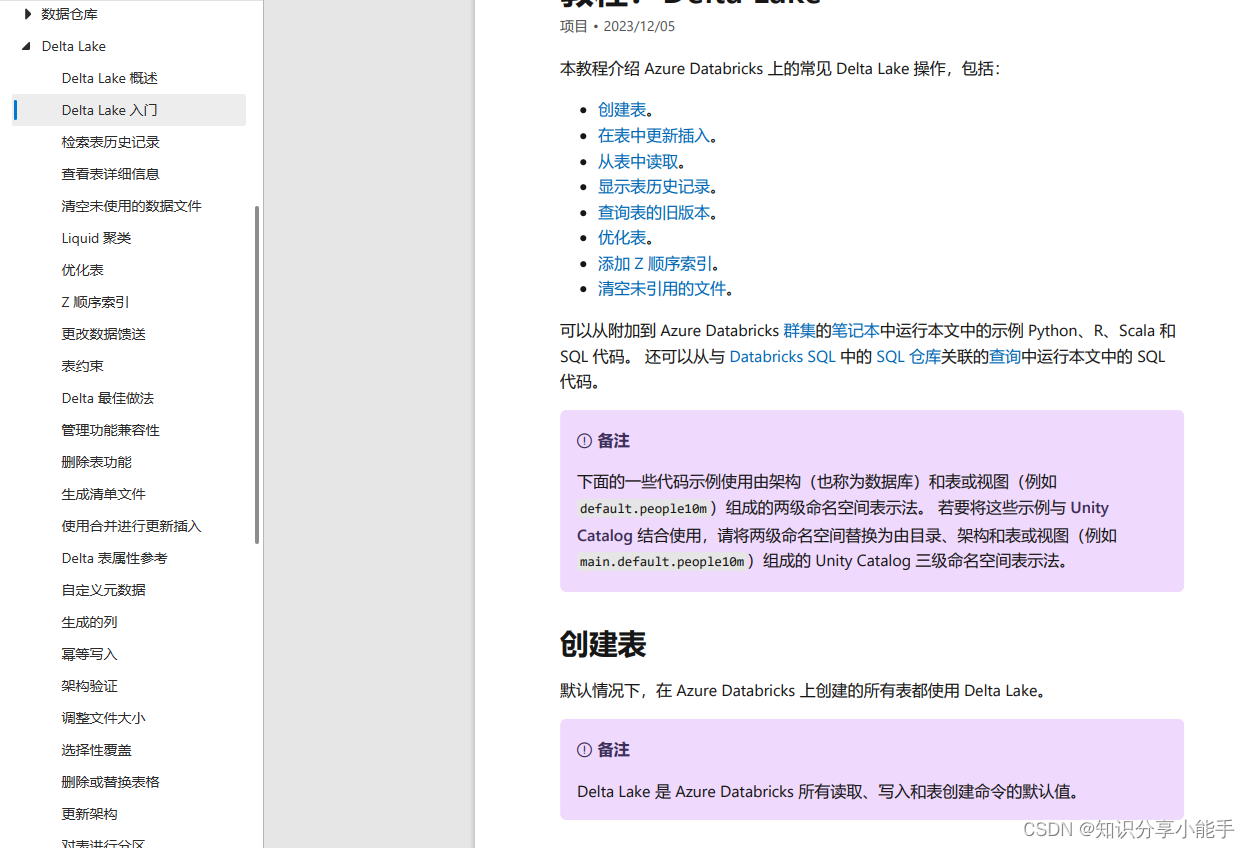Click the info icon in first 备注 box

click(585, 441)
